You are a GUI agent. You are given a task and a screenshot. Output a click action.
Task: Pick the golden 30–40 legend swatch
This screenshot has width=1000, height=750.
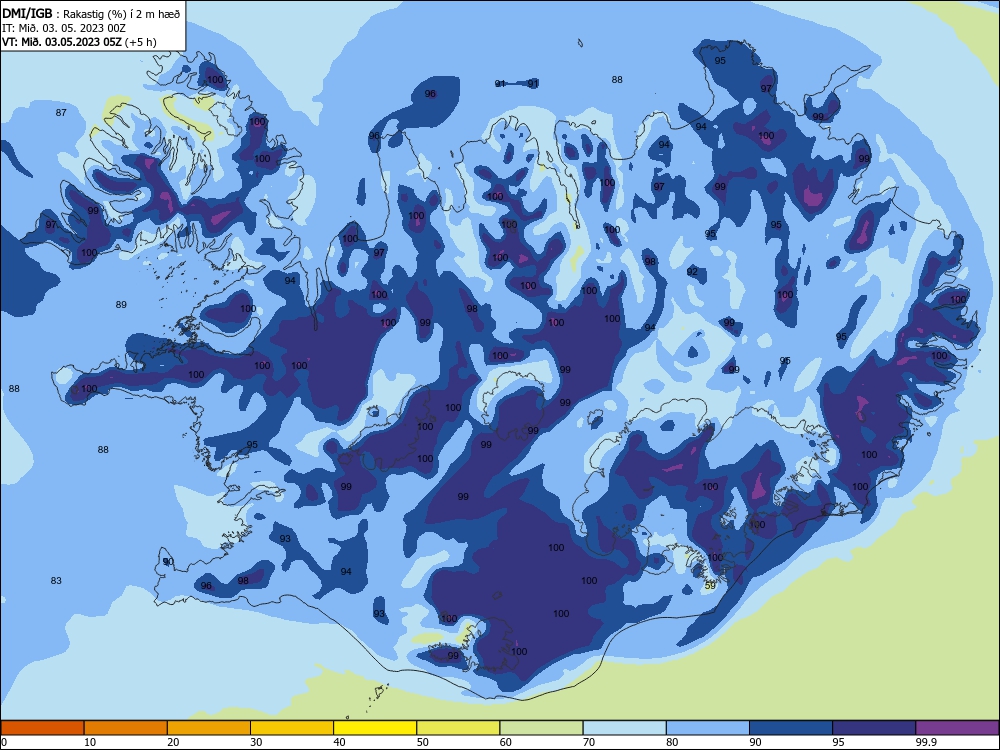(x=292, y=728)
